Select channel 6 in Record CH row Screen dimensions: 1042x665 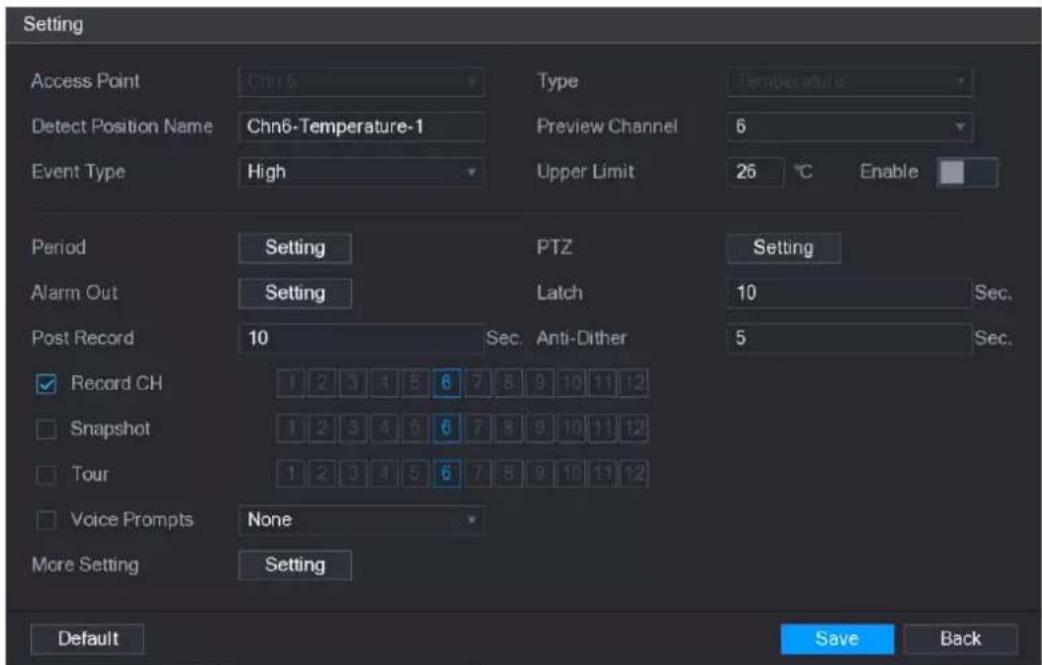(x=447, y=383)
